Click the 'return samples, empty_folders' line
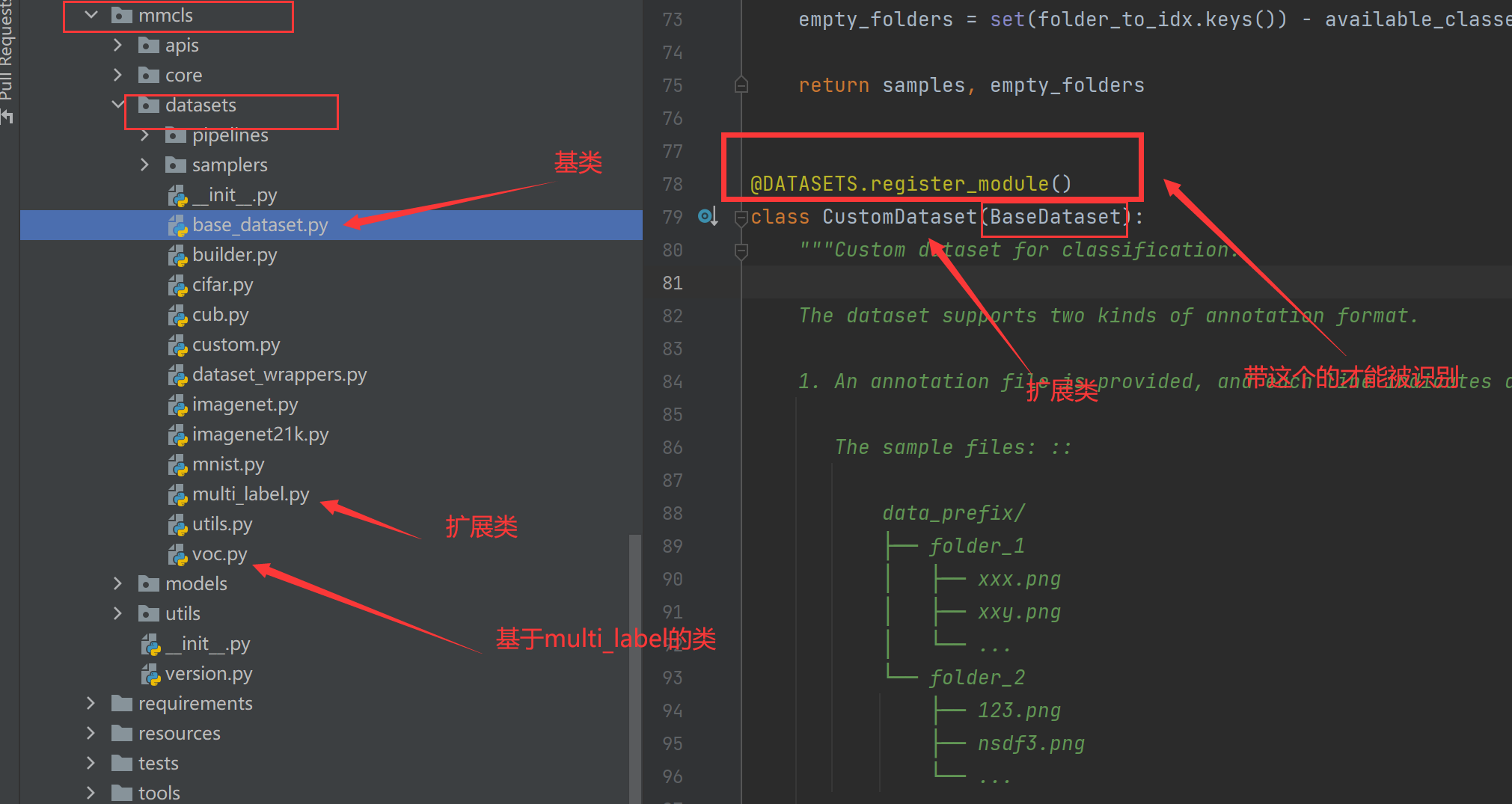Image resolution: width=1512 pixels, height=804 pixels. pos(971,85)
